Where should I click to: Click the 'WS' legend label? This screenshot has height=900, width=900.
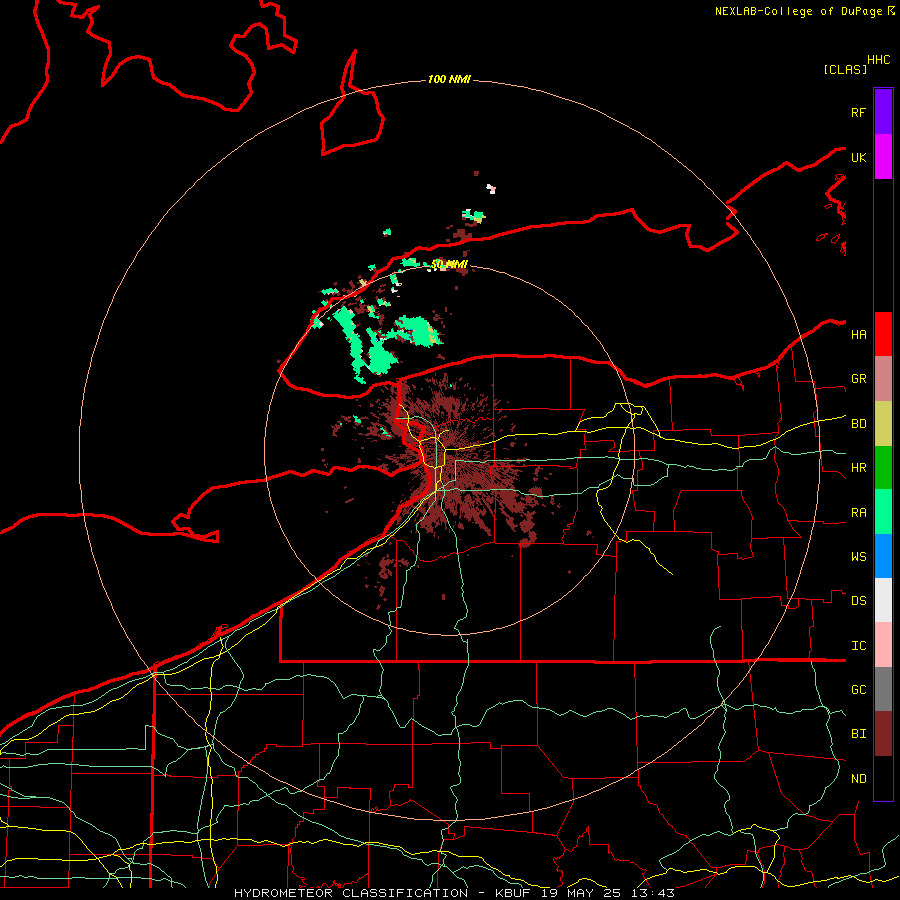[x=858, y=557]
